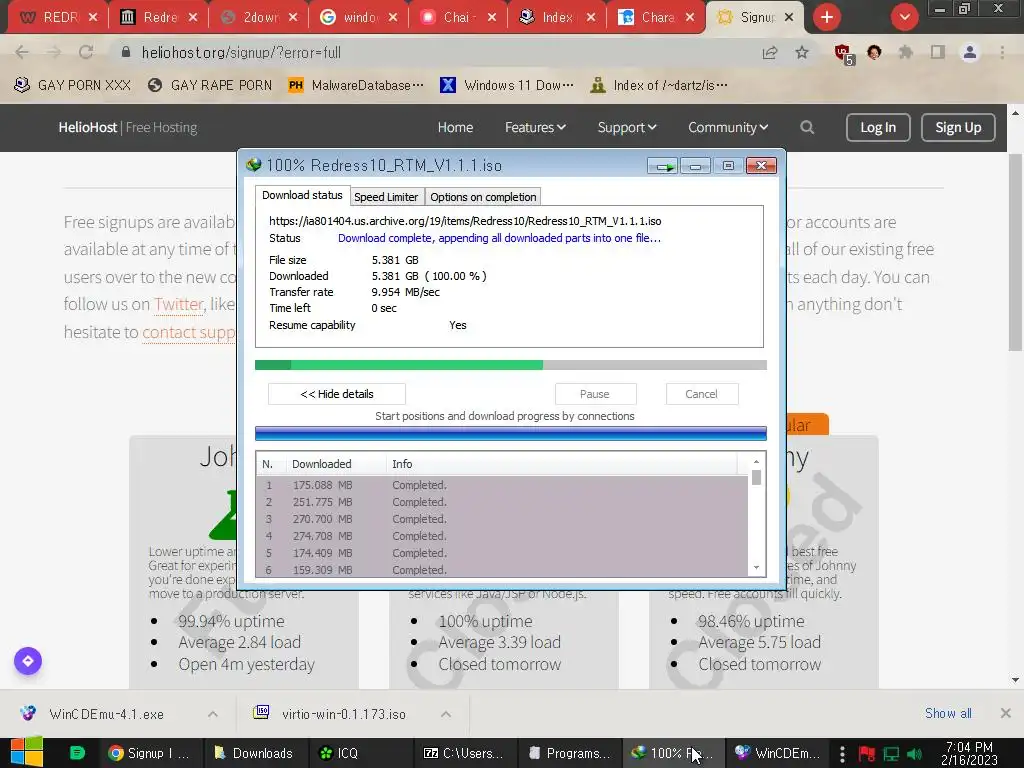Click the Sign Up button

pyautogui.click(x=958, y=127)
